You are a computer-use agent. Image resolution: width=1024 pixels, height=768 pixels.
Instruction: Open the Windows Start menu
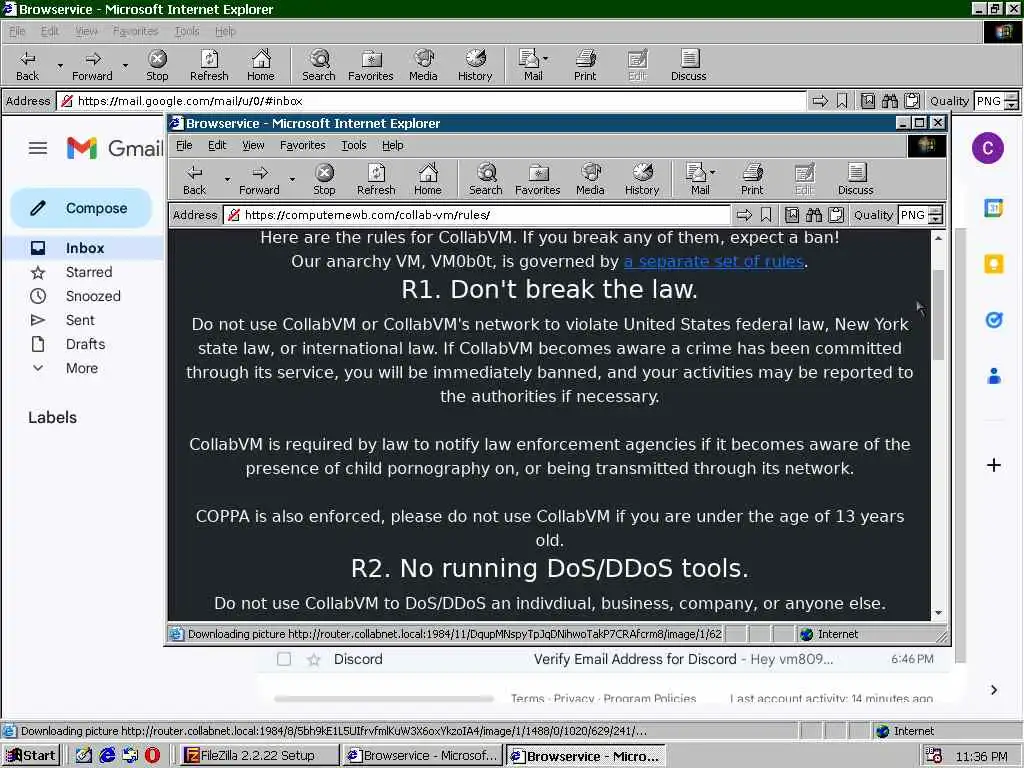tap(30, 756)
